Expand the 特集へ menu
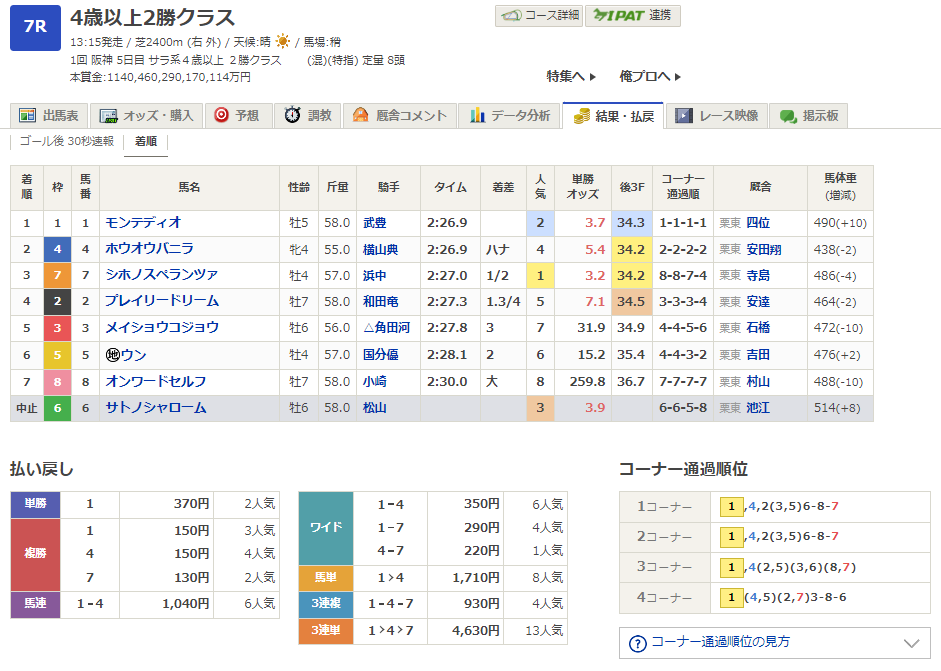The image size is (941, 671). point(571,76)
